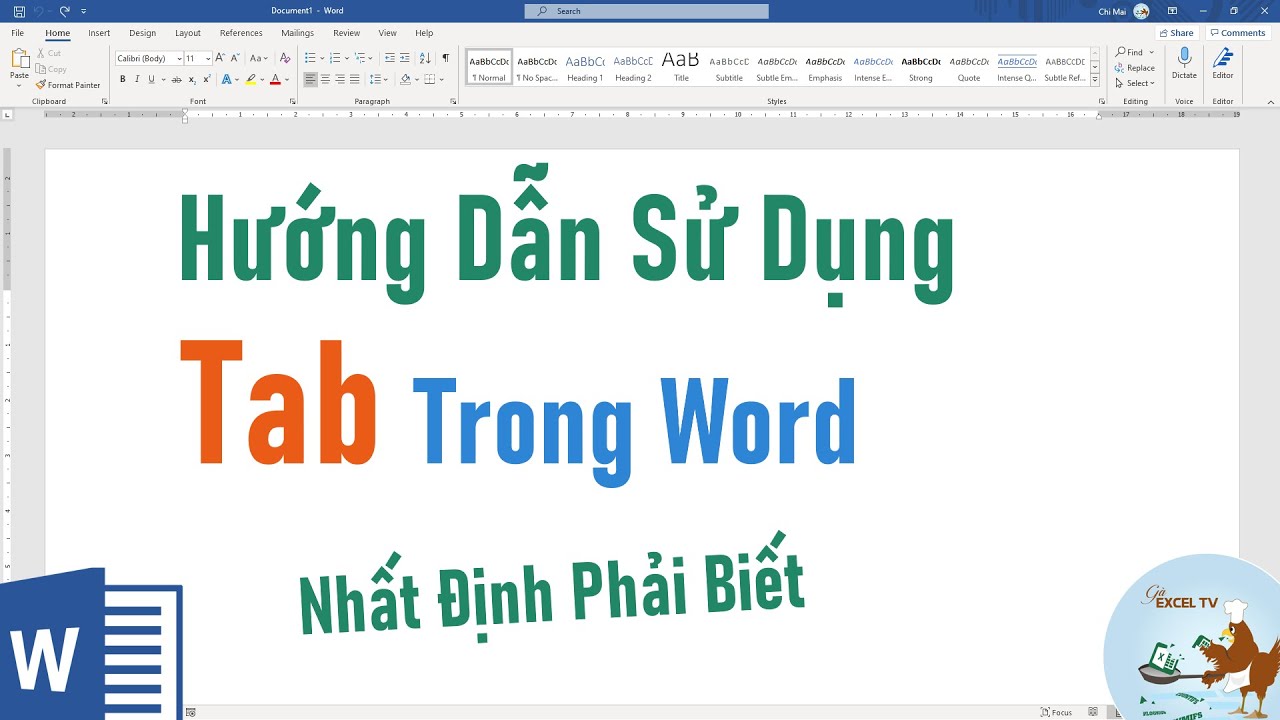Viewport: 1280px width, 720px height.
Task: Start a bulleted list
Action: (312, 58)
